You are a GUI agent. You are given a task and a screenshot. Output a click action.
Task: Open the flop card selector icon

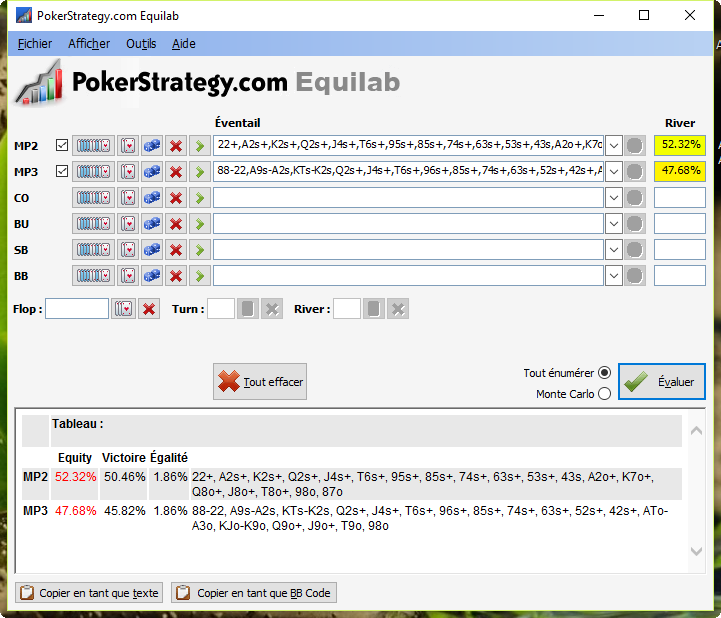(x=124, y=309)
